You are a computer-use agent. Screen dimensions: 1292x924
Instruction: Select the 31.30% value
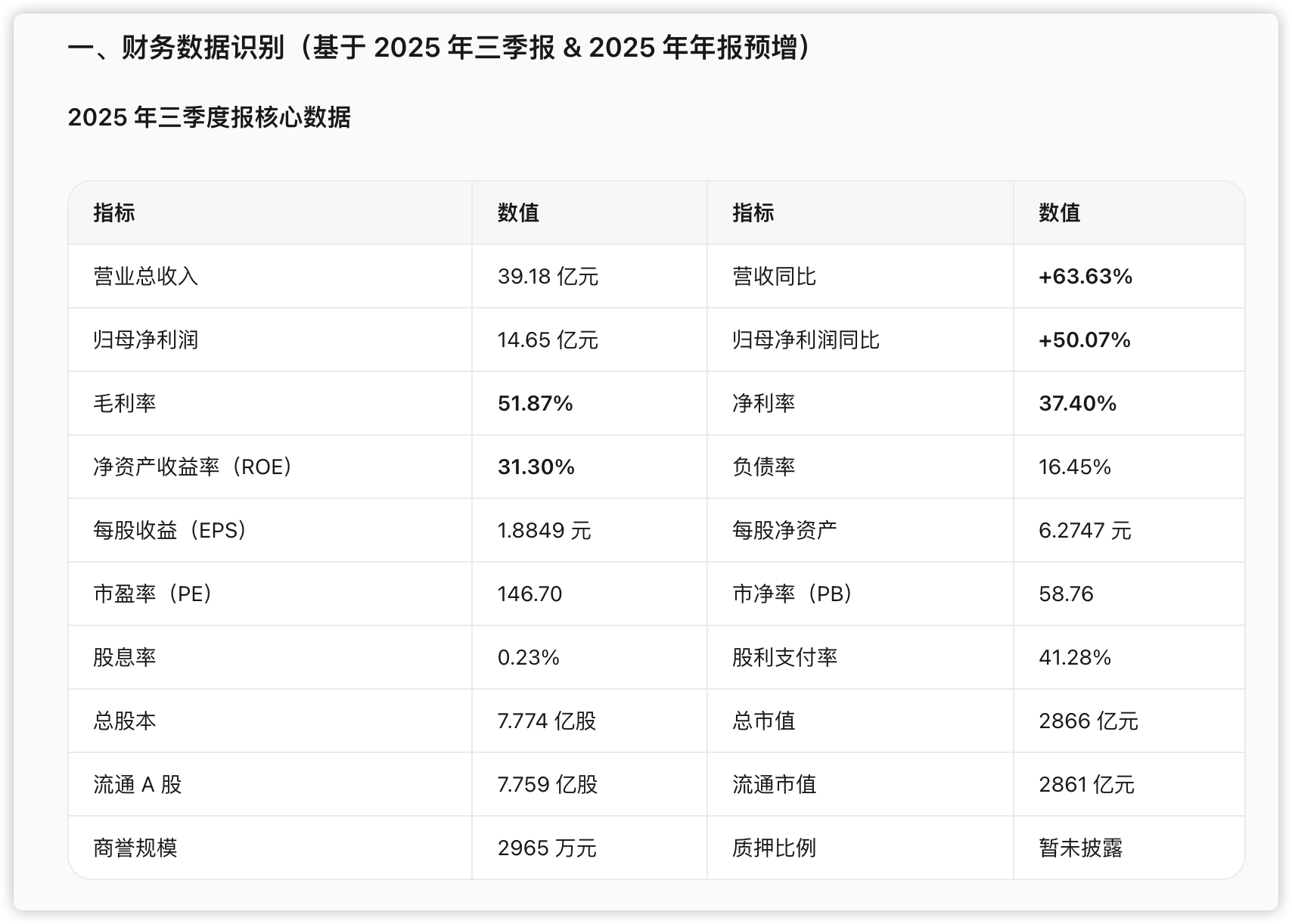[x=536, y=467]
